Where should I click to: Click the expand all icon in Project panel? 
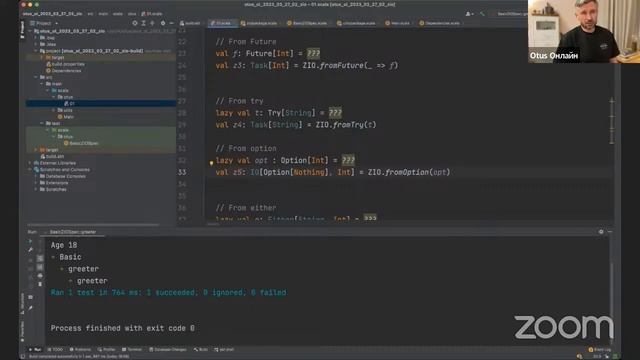click(x=144, y=23)
